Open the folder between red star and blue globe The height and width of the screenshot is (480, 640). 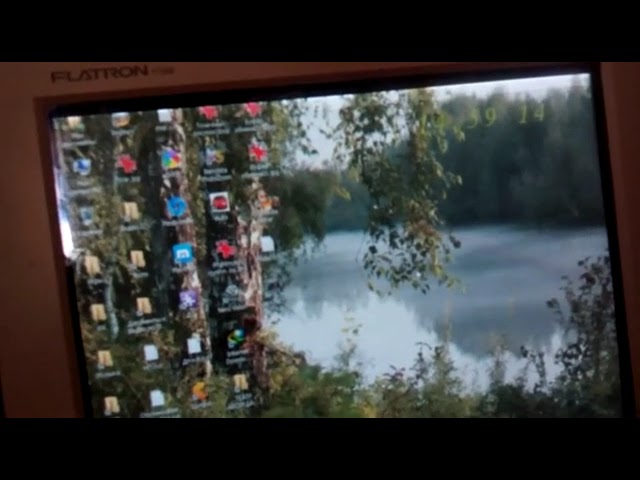[131, 211]
